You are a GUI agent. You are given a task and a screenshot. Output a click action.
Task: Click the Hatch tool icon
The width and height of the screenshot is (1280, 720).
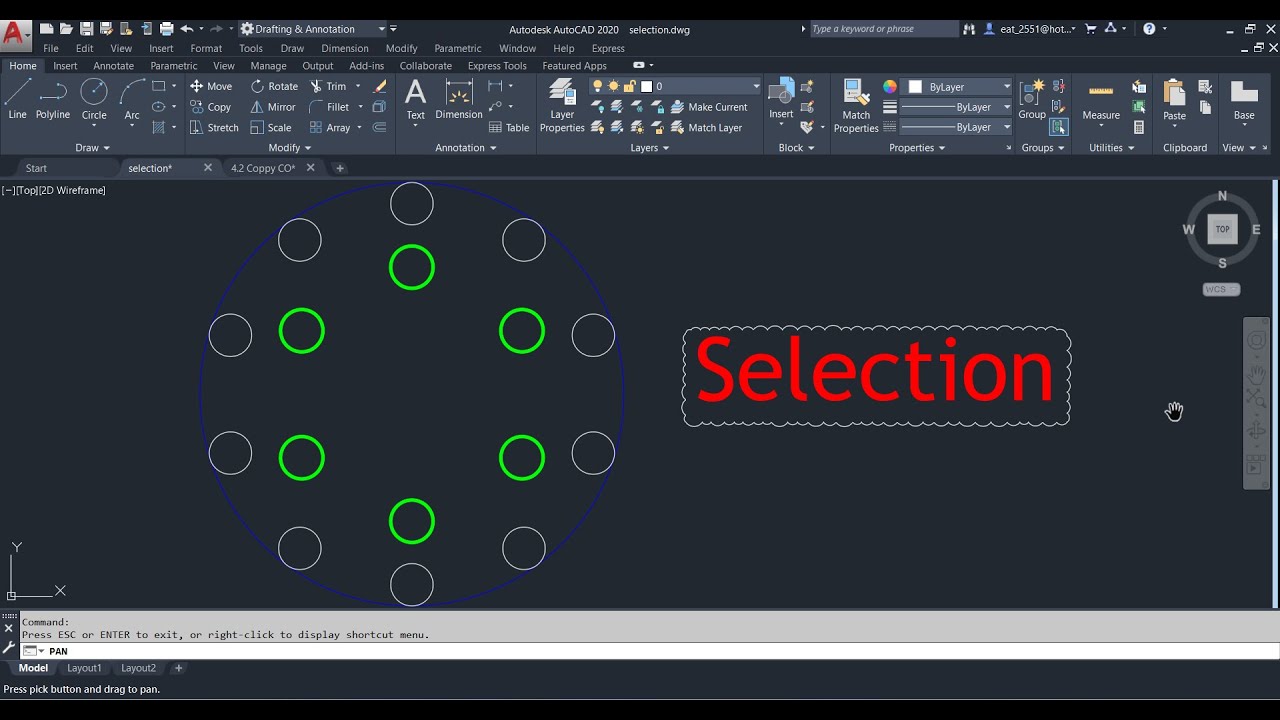pyautogui.click(x=158, y=128)
